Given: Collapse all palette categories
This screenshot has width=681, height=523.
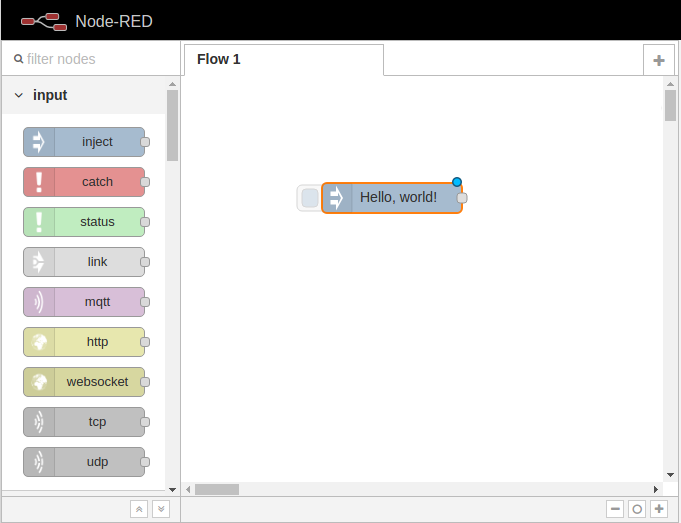Looking at the screenshot, I should [139, 509].
